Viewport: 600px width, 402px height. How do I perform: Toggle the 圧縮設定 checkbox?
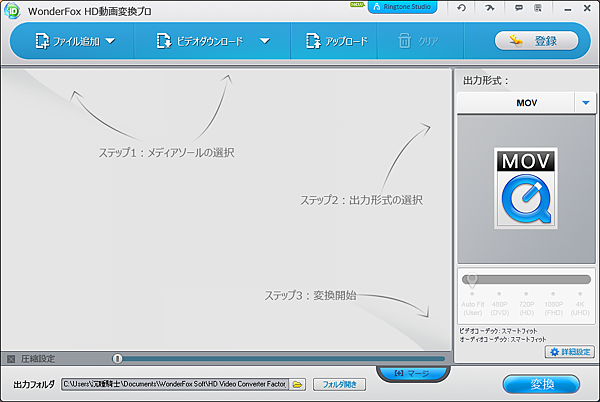[11, 359]
